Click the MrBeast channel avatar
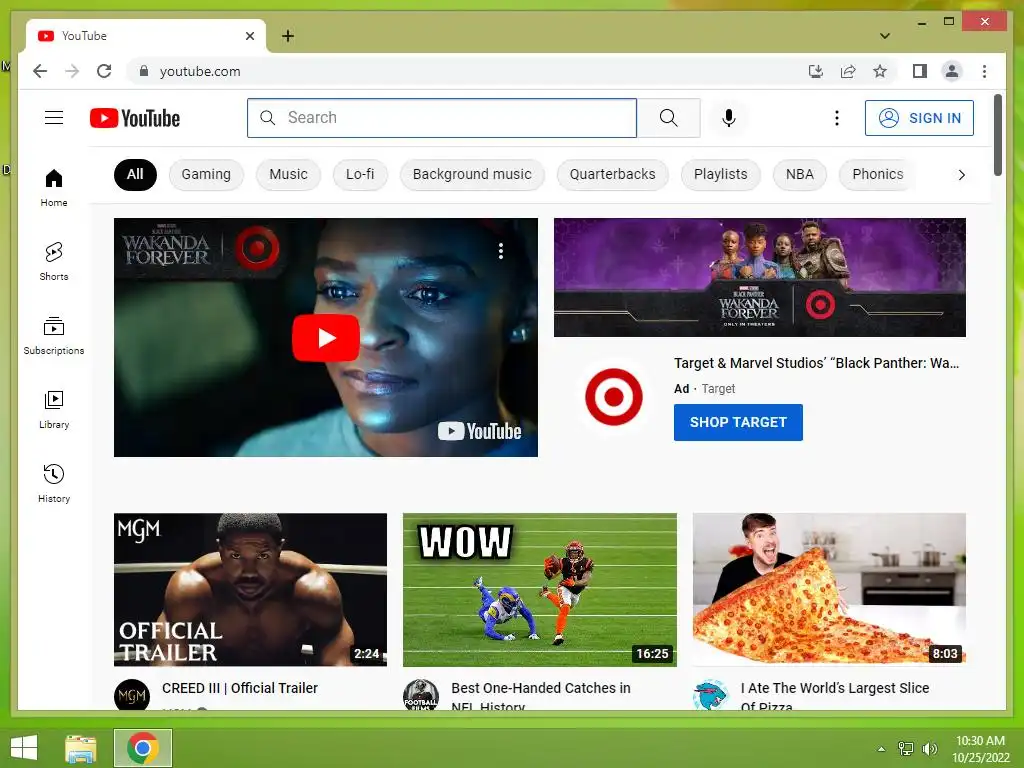Screen dimensions: 1024x768 [x=711, y=694]
